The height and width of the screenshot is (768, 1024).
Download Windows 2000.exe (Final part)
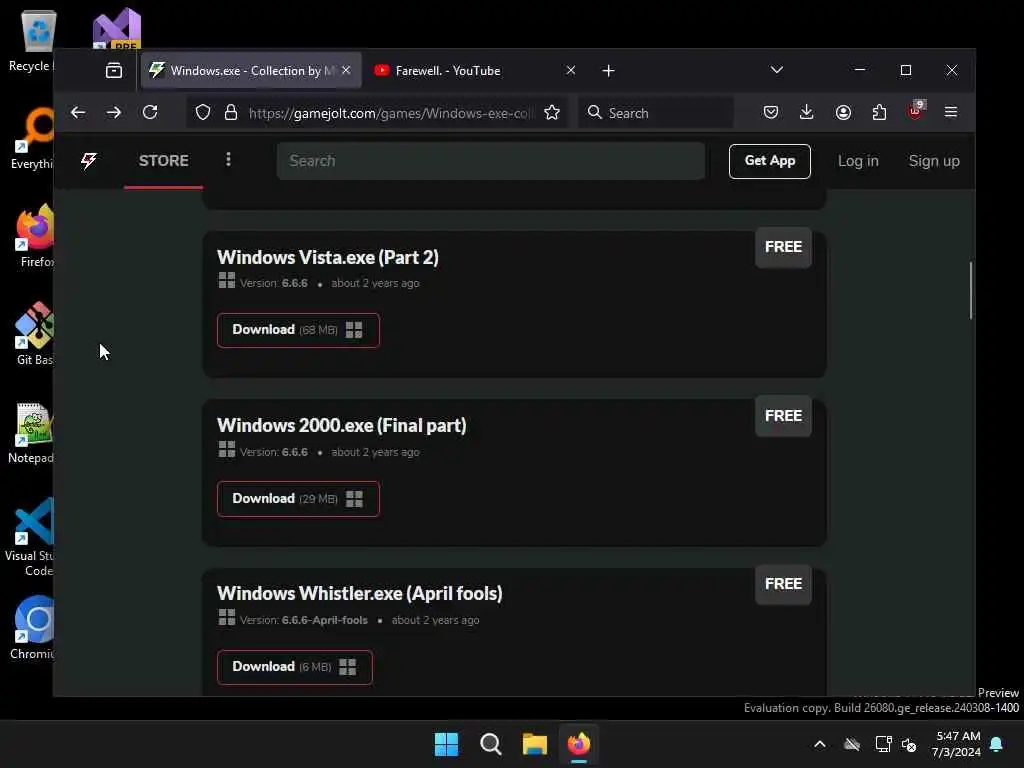[298, 499]
